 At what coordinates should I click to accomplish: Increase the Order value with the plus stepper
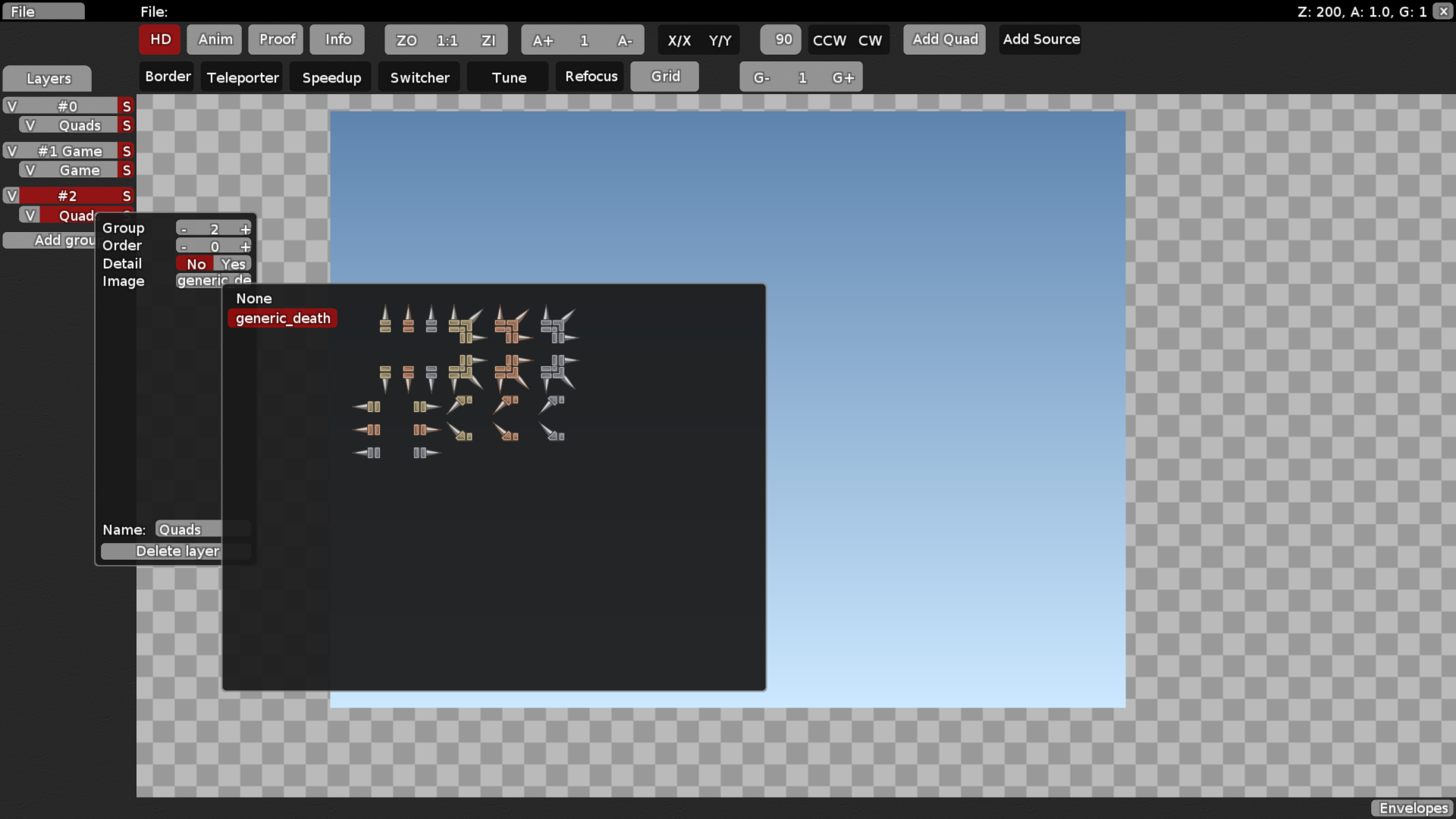[246, 246]
